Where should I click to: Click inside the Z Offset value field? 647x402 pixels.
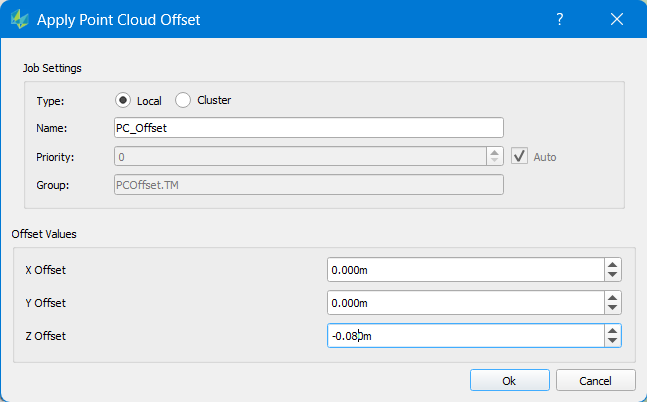[465, 336]
